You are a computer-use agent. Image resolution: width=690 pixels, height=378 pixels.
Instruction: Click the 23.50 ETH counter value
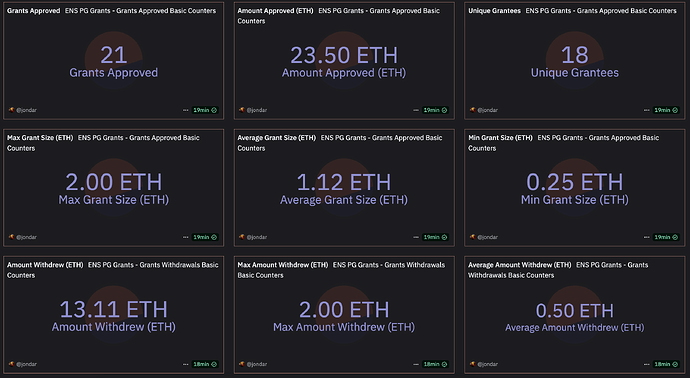[344, 55]
